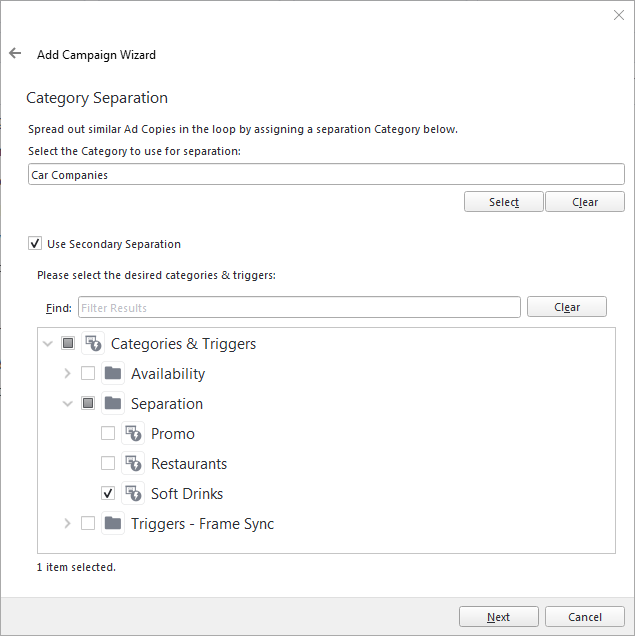Click the Promo category icon
635x636 pixels.
coord(133,434)
